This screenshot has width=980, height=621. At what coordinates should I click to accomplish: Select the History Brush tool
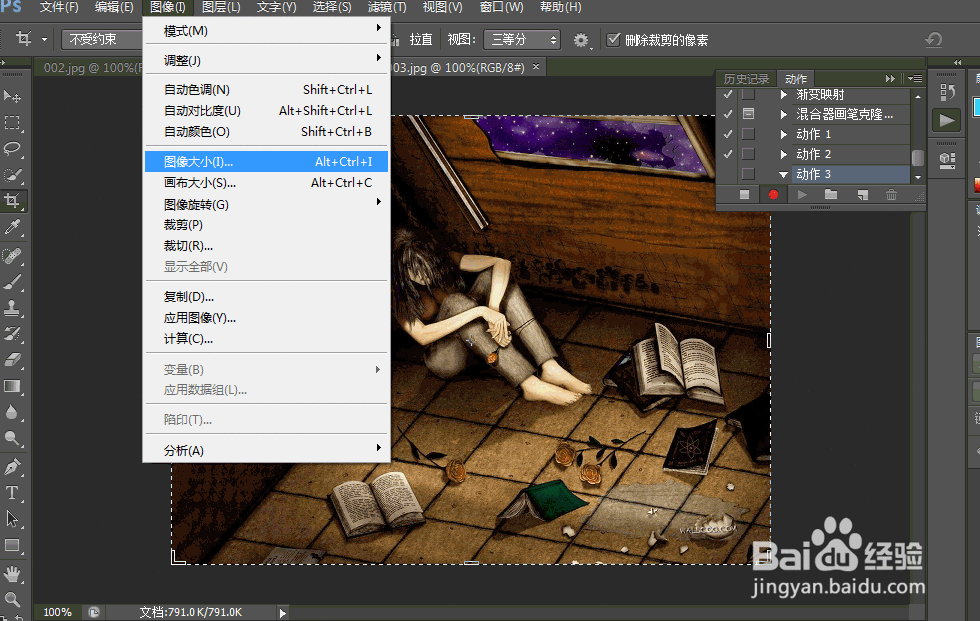[x=12, y=334]
